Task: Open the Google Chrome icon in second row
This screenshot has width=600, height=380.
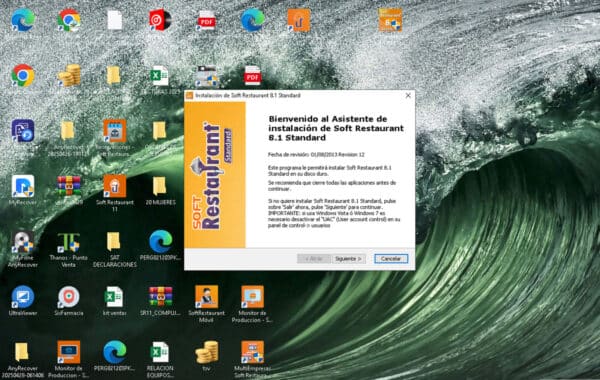Action: click(x=23, y=75)
